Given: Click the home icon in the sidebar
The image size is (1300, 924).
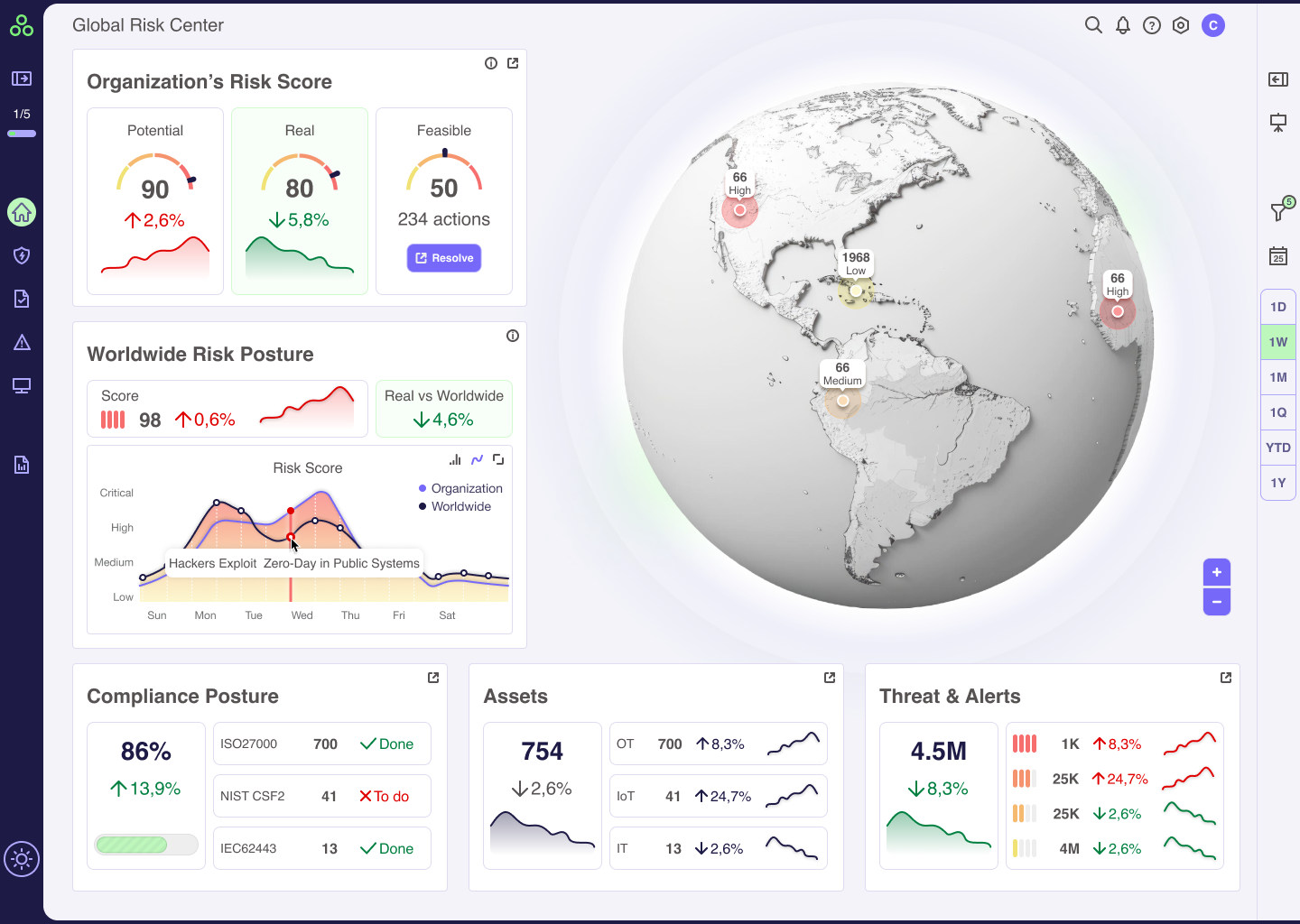Looking at the screenshot, I should click(x=22, y=212).
